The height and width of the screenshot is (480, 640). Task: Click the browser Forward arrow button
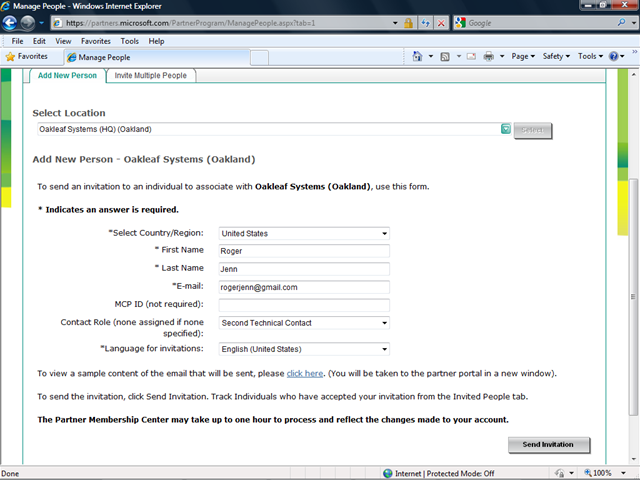pos(28,23)
